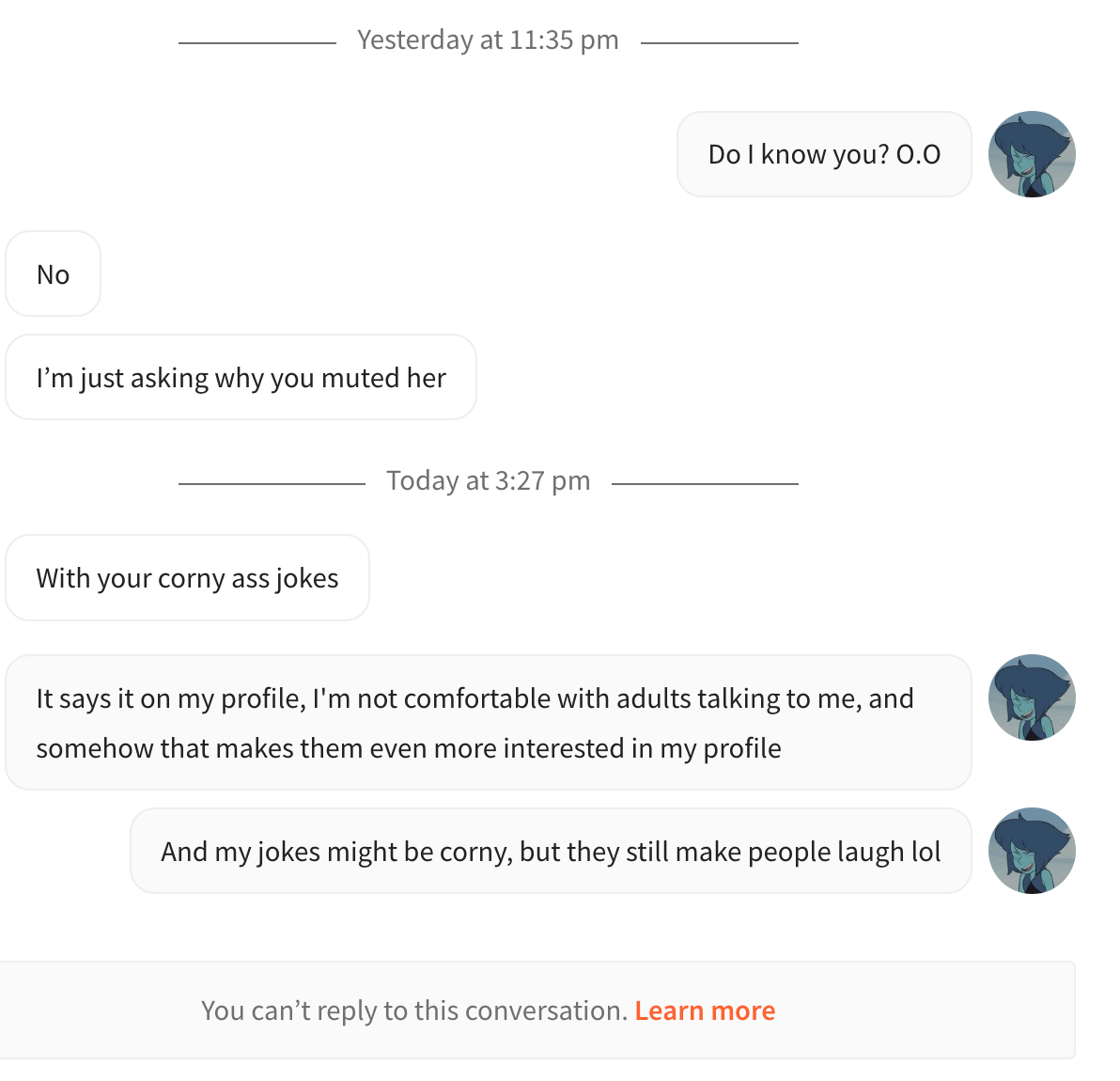Screen dimensions: 1120x1081
Task: Click the disabled reply bar at the bottom
Action: point(537,1010)
